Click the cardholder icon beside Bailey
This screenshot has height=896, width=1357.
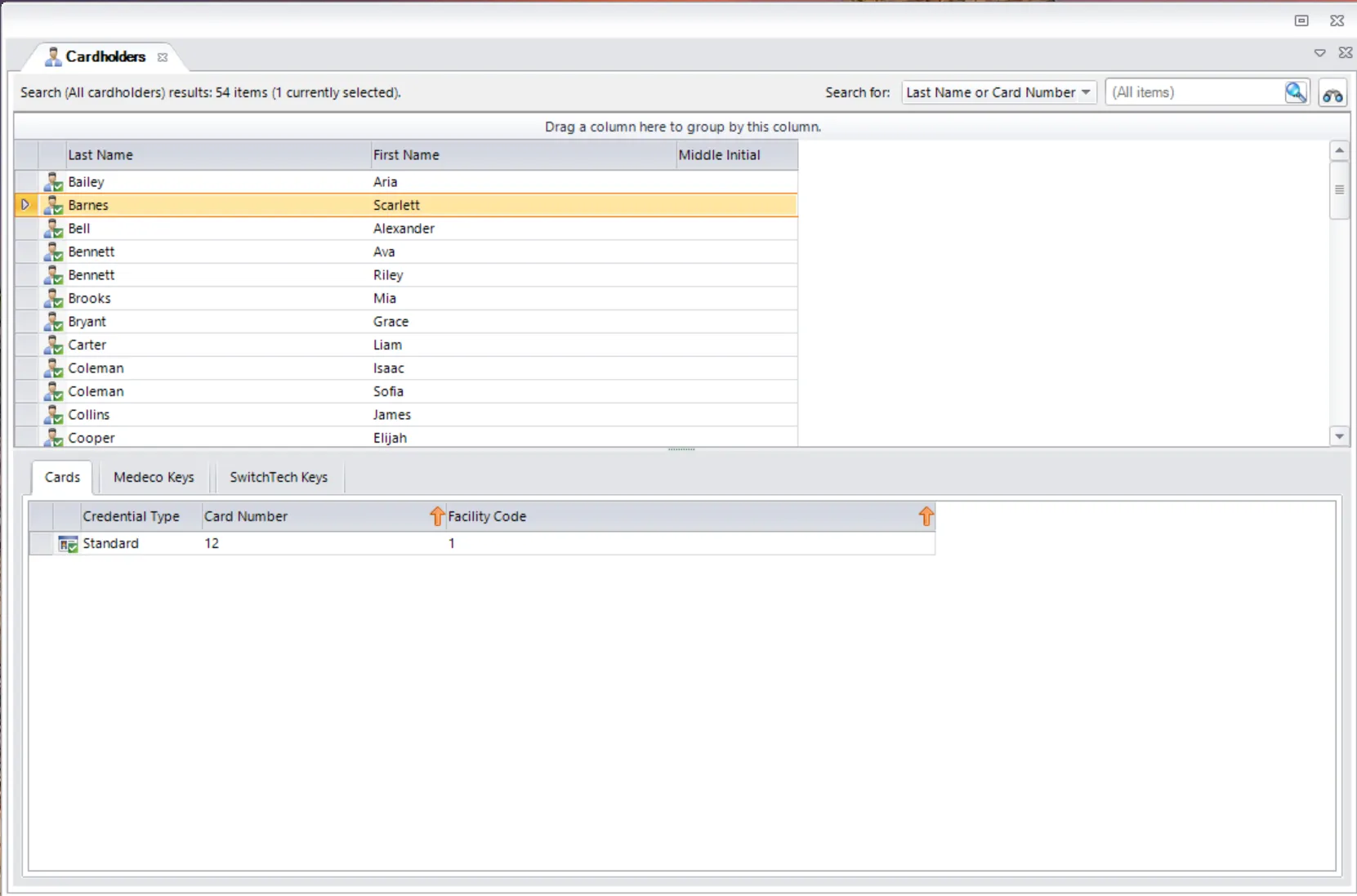coord(54,181)
